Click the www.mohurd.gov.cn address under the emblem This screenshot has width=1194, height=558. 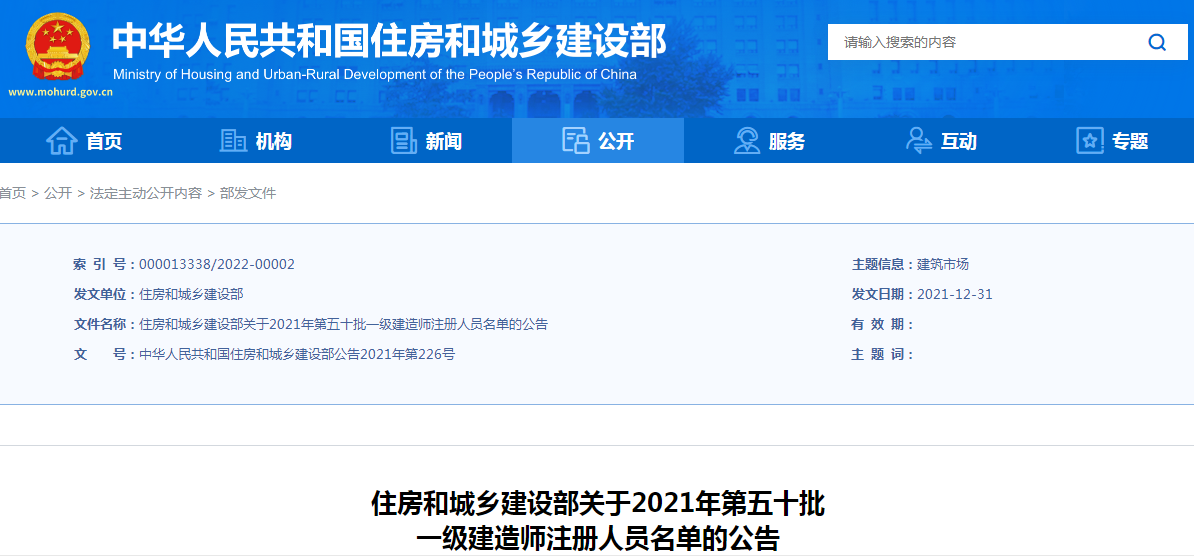[60, 92]
